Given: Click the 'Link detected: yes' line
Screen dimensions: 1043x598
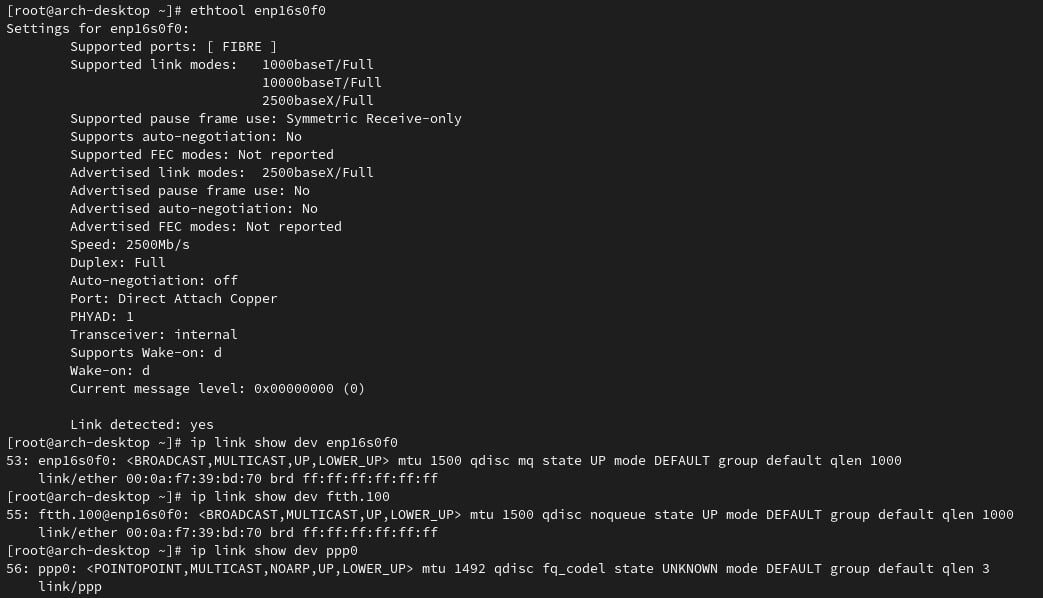Looking at the screenshot, I should pyautogui.click(x=142, y=424).
